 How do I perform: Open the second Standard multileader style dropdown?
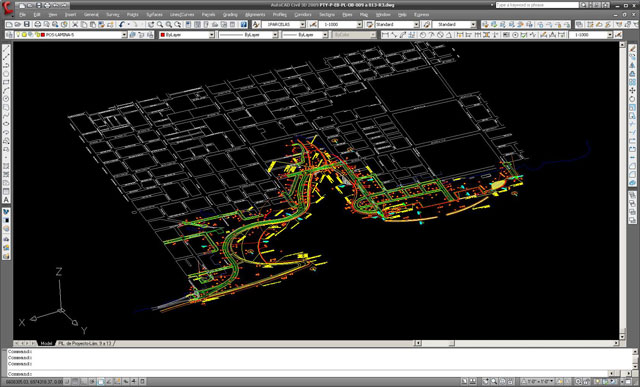(473, 25)
